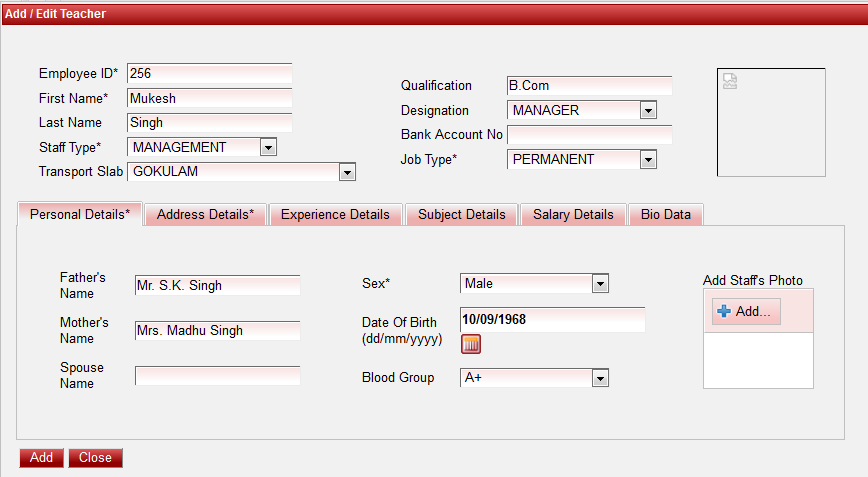Expand the Staff Type dropdown
Image resolution: width=868 pixels, height=477 pixels.
267,148
